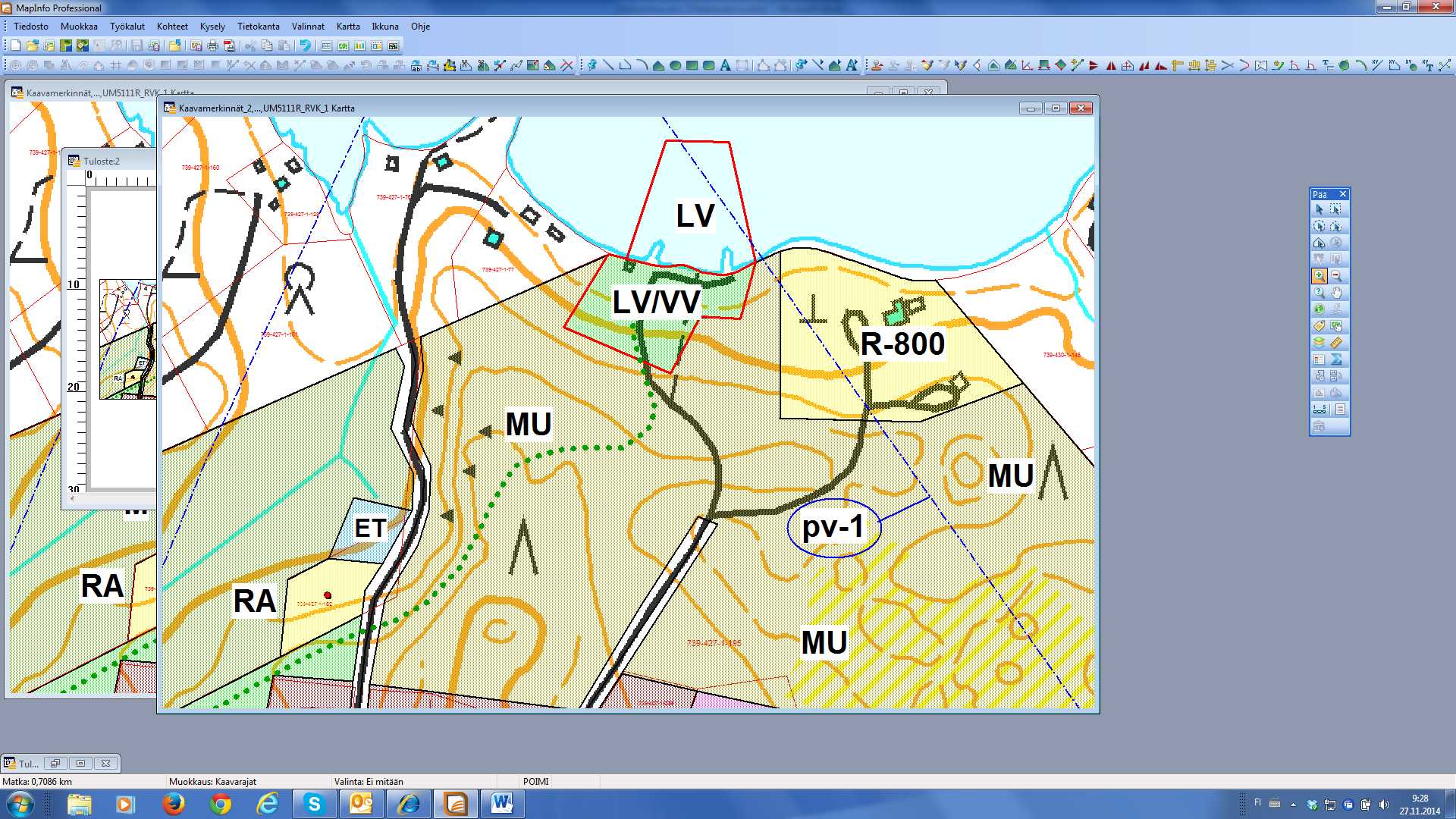Image resolution: width=1456 pixels, height=819 pixels.
Task: Click the show legend icon in Pää toolbox
Action: point(1319,359)
